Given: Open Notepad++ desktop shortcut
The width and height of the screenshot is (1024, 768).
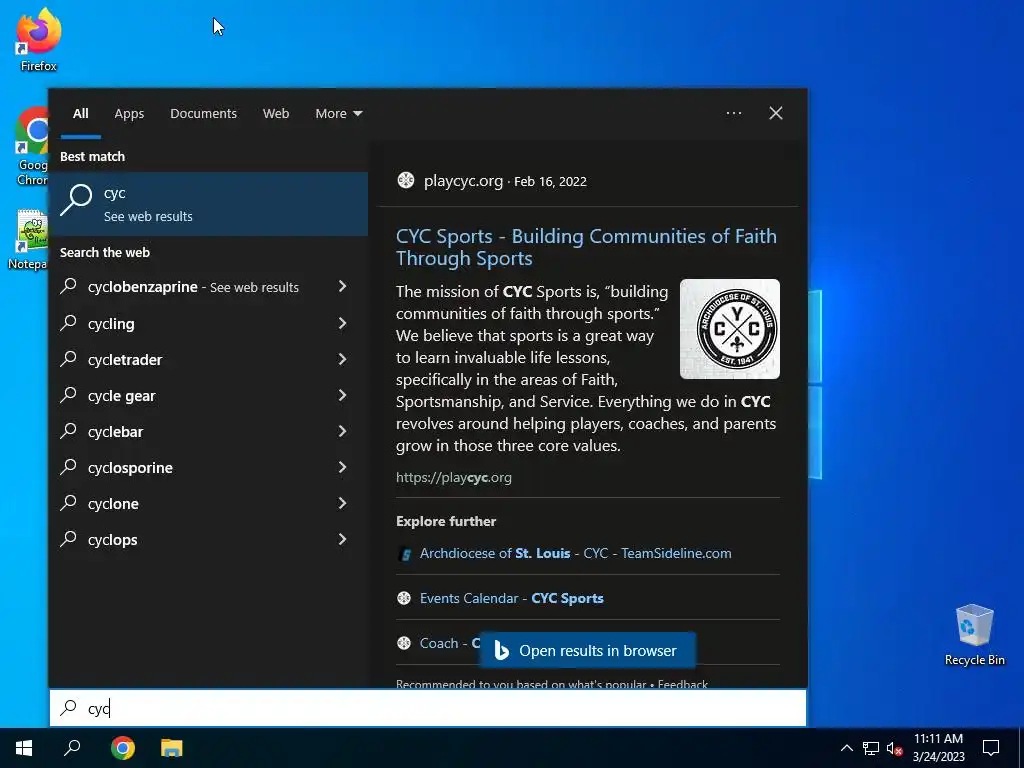Looking at the screenshot, I should [x=29, y=239].
